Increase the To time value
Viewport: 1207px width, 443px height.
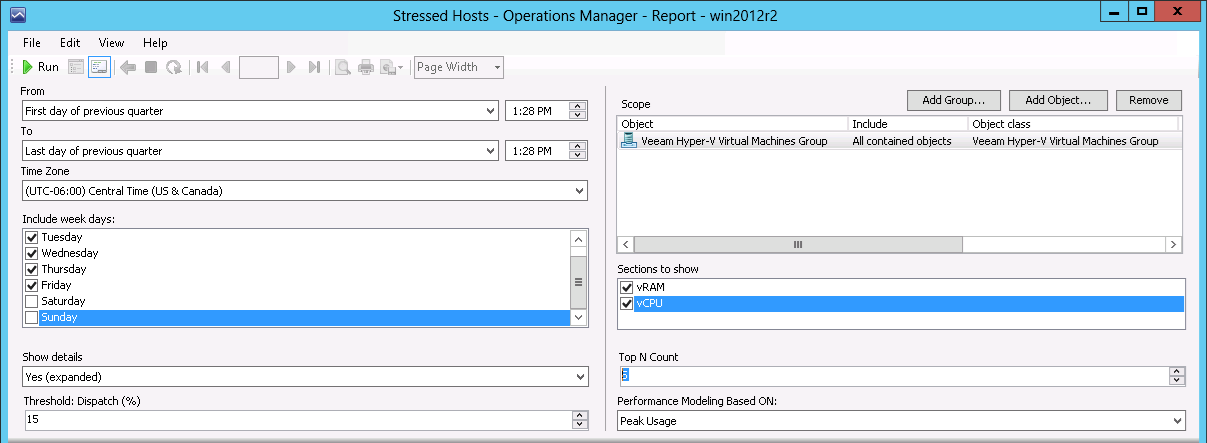(x=576, y=146)
